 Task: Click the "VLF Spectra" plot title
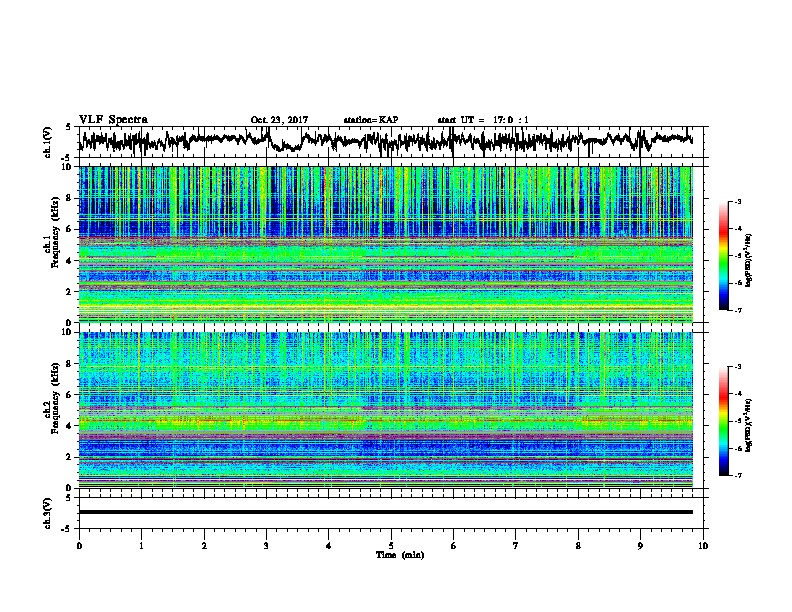click(x=113, y=119)
